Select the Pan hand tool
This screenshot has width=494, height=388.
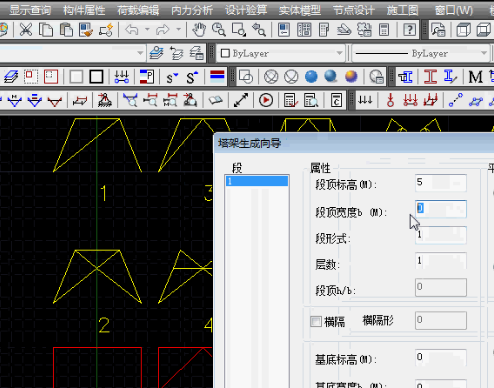coord(199,30)
